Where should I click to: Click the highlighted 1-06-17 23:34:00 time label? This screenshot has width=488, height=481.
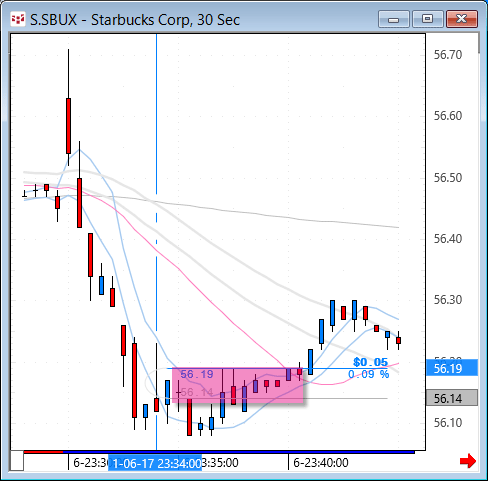(x=155, y=463)
